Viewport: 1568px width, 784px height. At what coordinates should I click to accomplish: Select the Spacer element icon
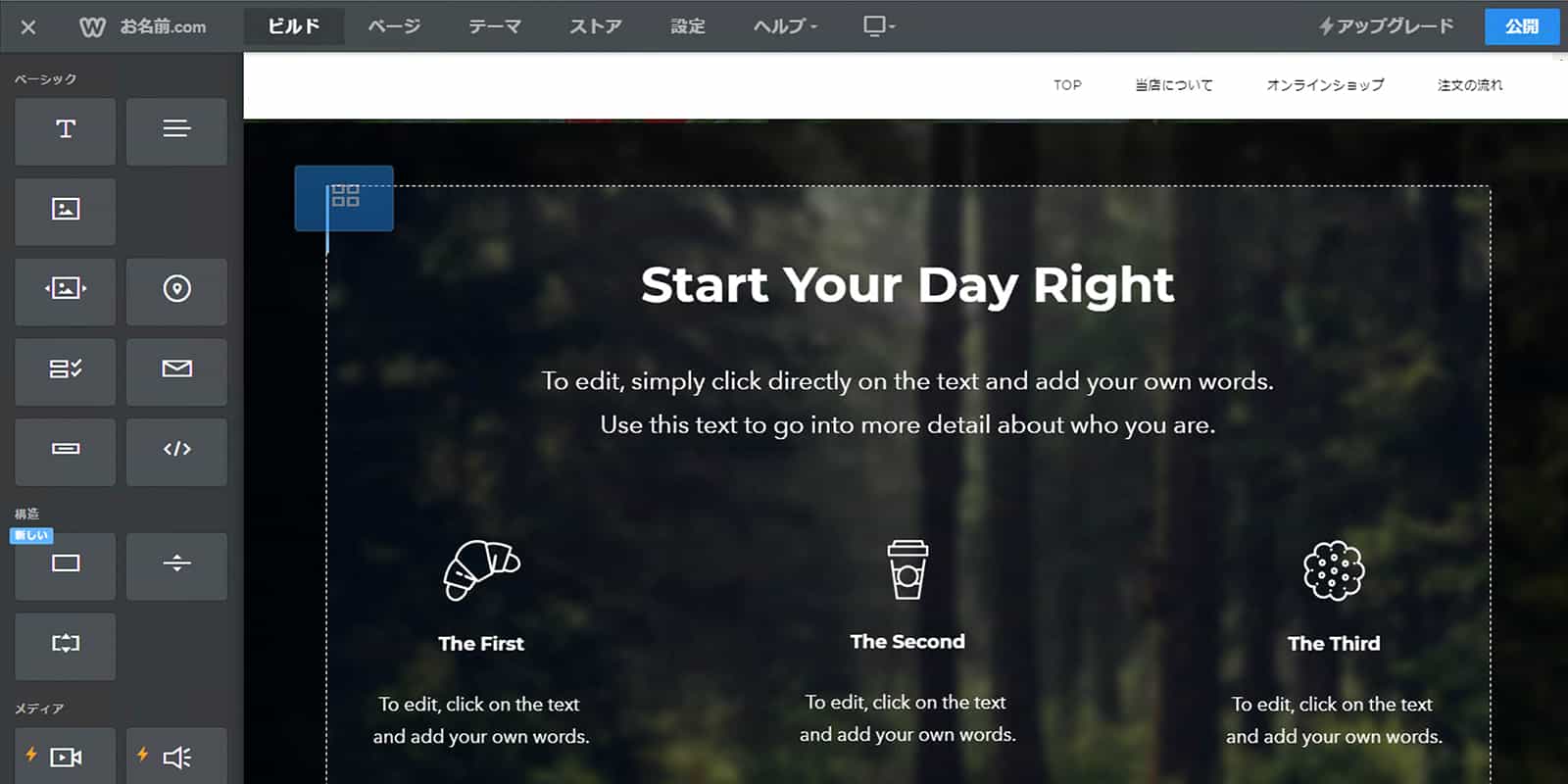coord(65,646)
